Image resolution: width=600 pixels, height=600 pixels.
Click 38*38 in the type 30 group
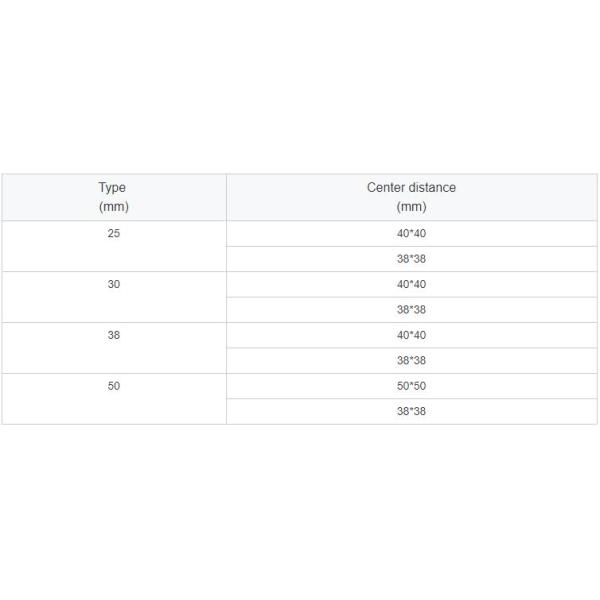tap(411, 310)
